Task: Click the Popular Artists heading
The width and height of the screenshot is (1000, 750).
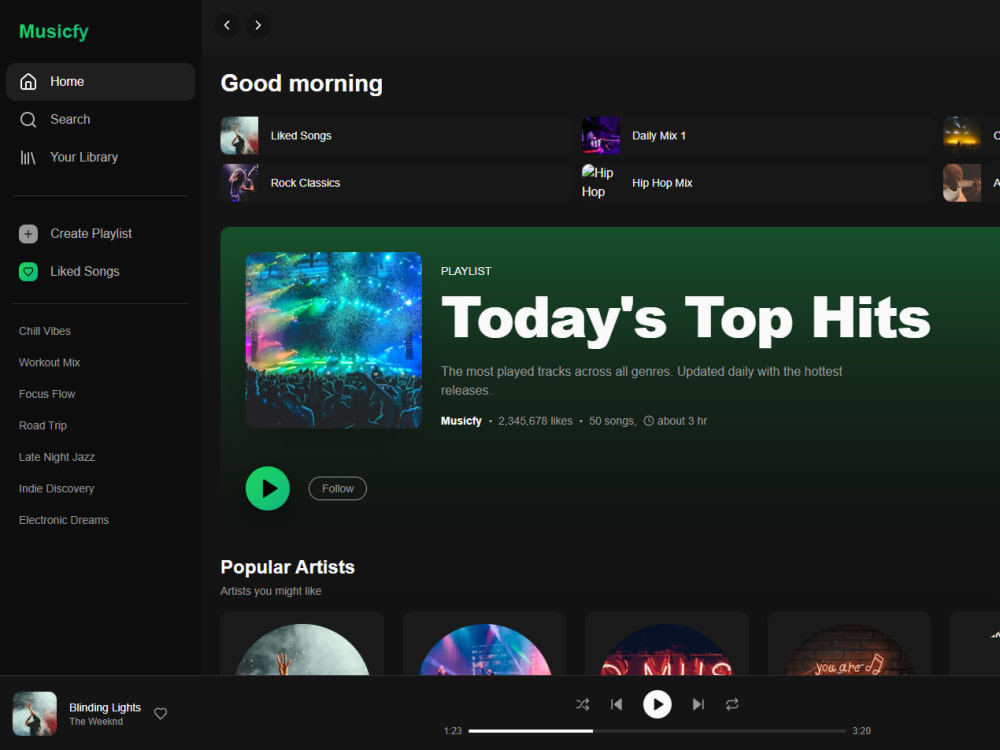Action: point(288,567)
